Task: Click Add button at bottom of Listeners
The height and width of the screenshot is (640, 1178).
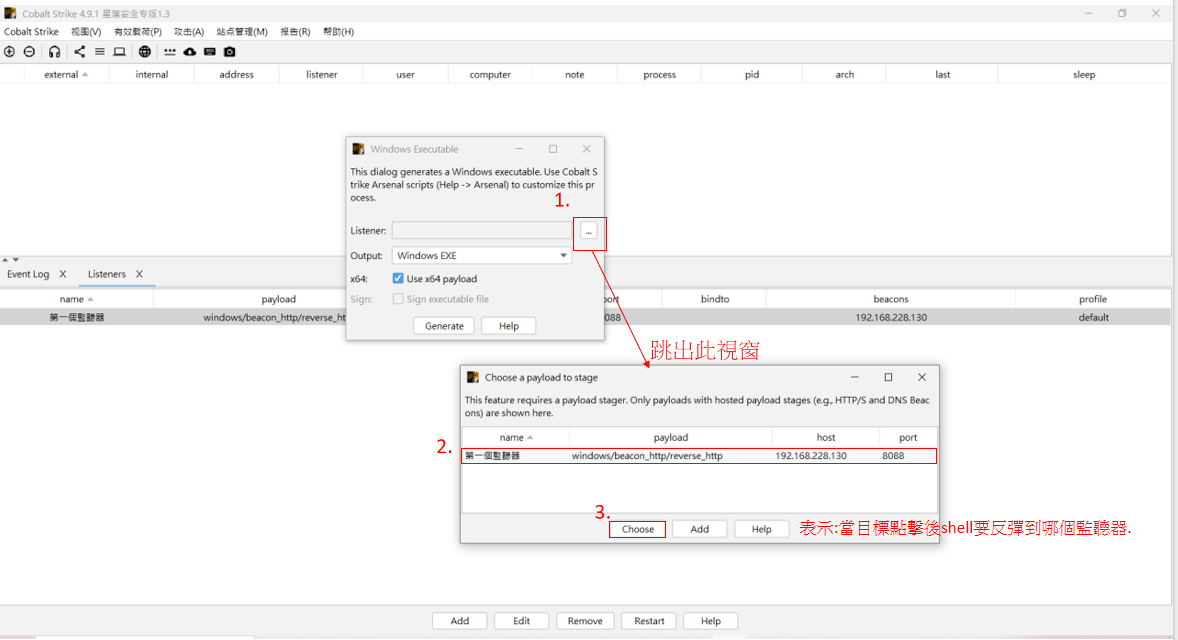Action: coord(460,621)
